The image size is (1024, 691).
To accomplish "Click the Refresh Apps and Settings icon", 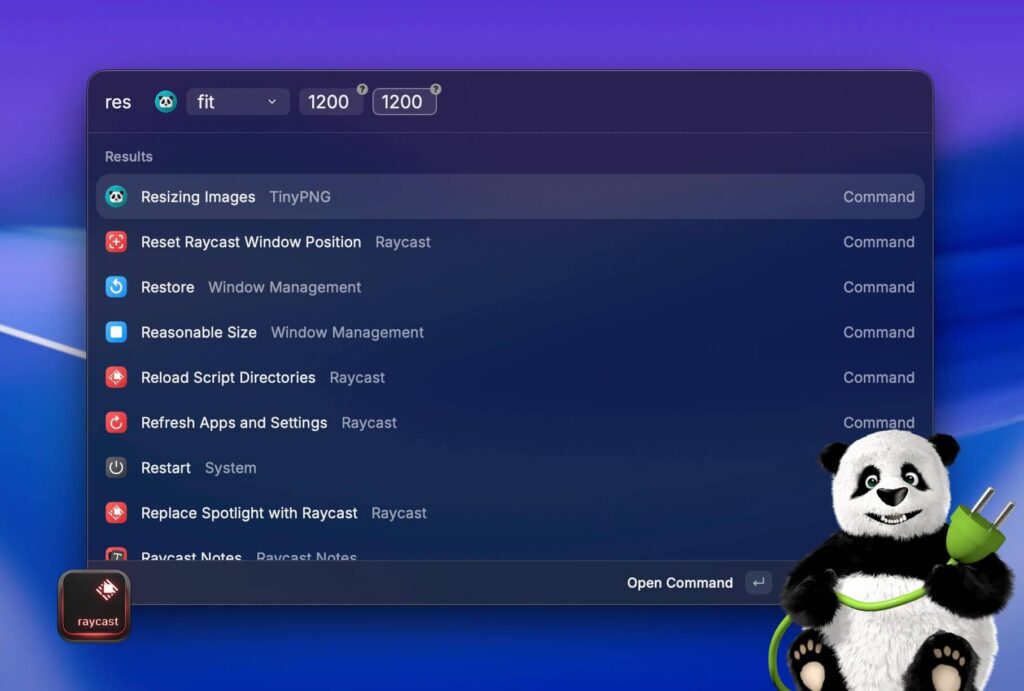I will coord(116,423).
